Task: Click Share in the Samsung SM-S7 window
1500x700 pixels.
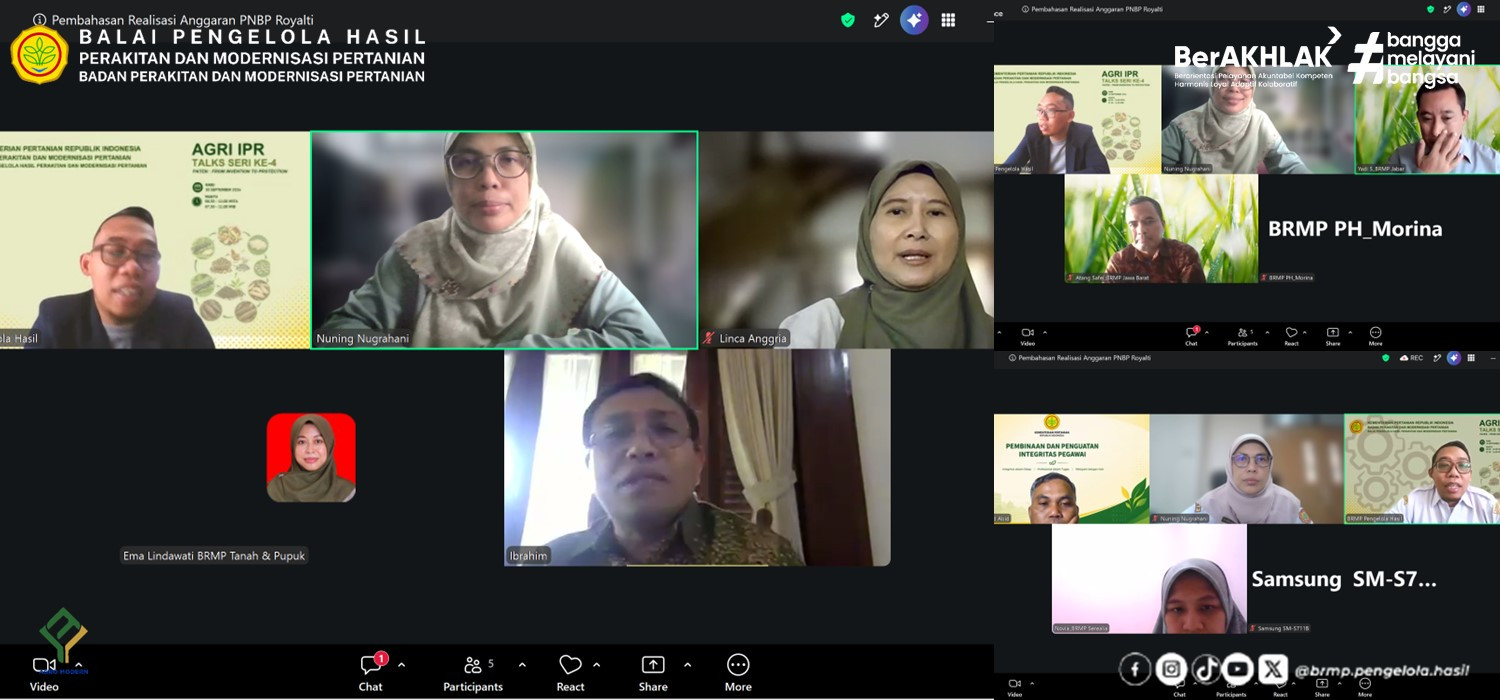Action: click(x=1322, y=686)
